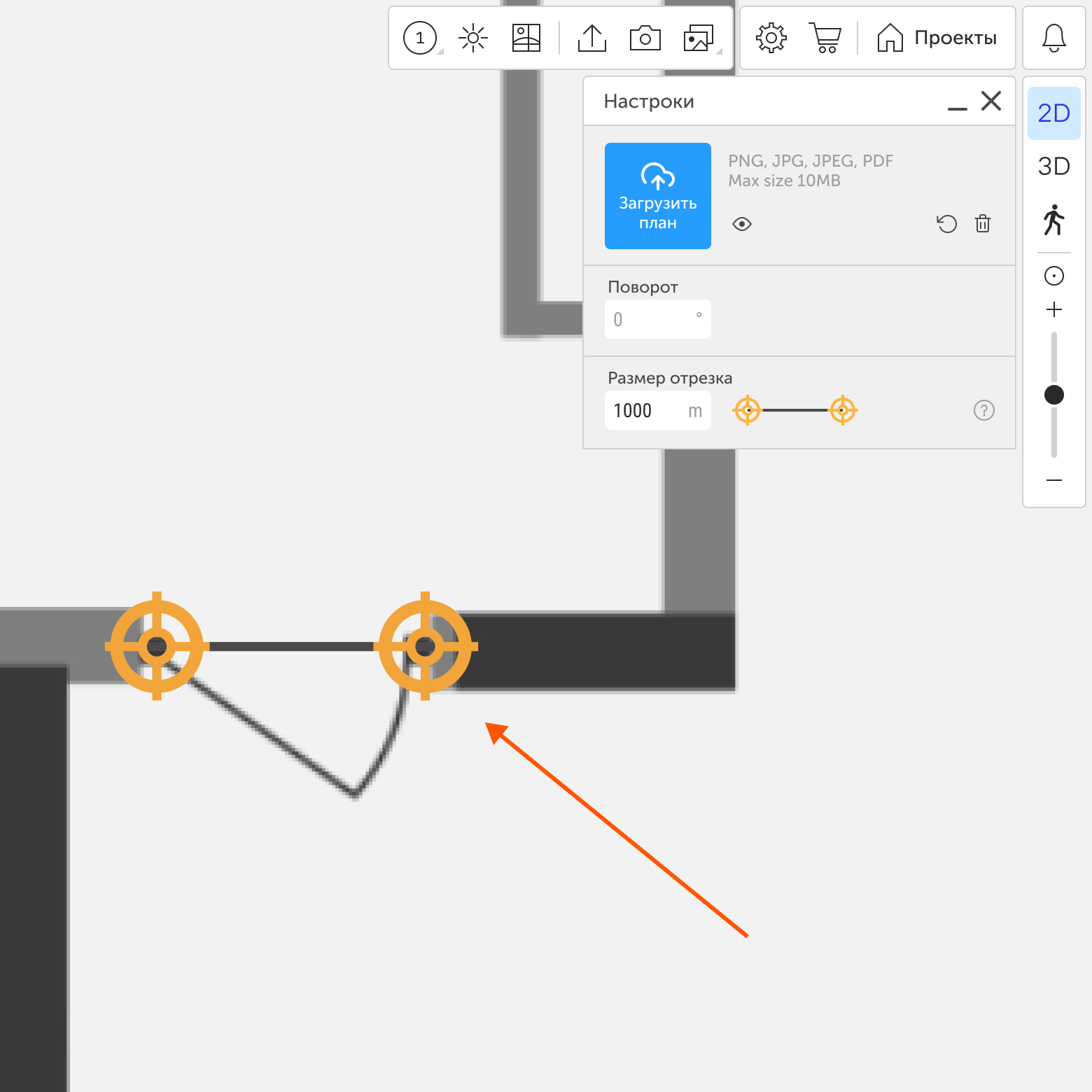Screen dimensions: 1092x1092
Task: Reset the plan with undo arrow icon
Action: [x=946, y=224]
